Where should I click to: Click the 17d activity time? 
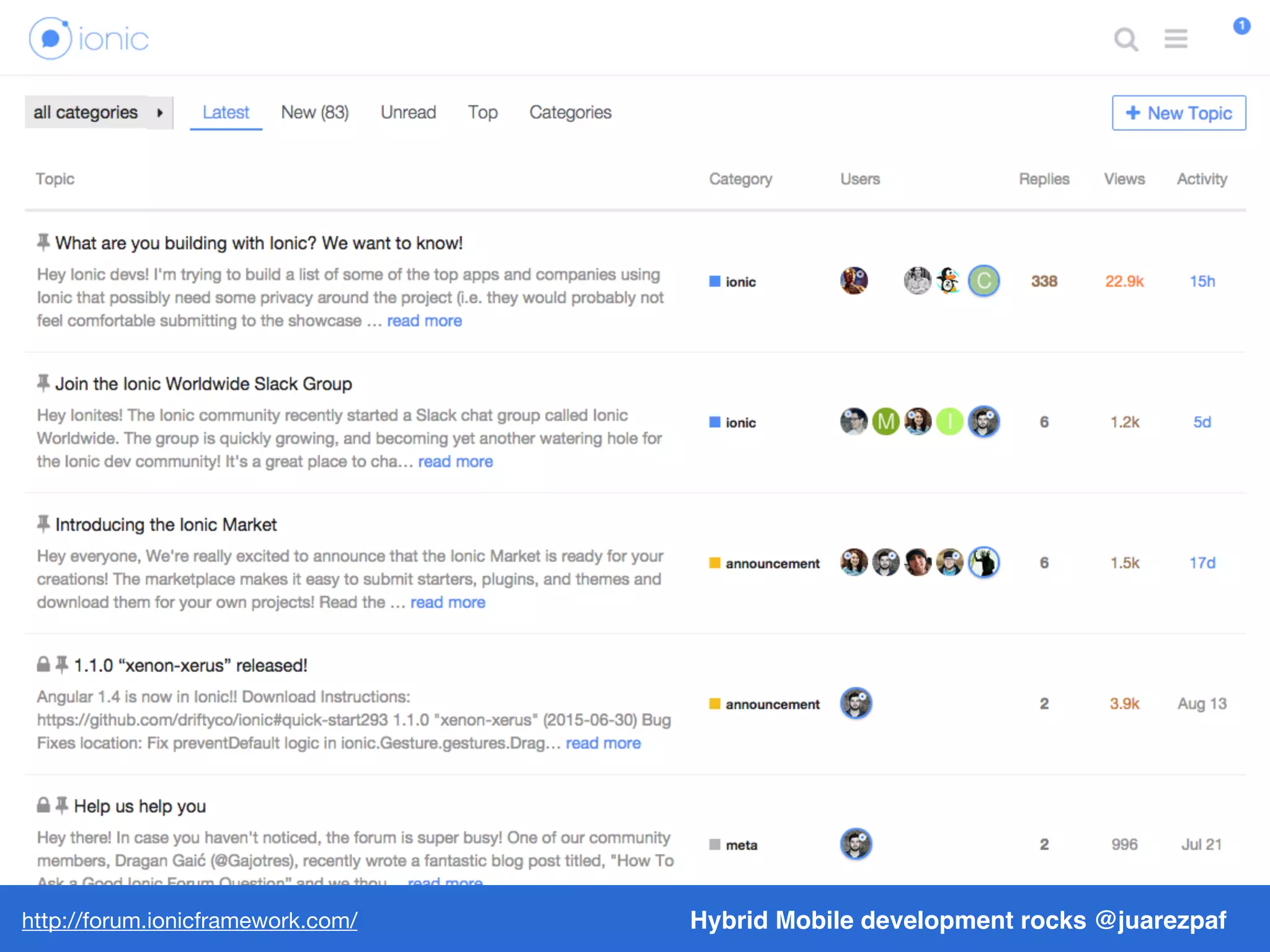coord(1202,562)
